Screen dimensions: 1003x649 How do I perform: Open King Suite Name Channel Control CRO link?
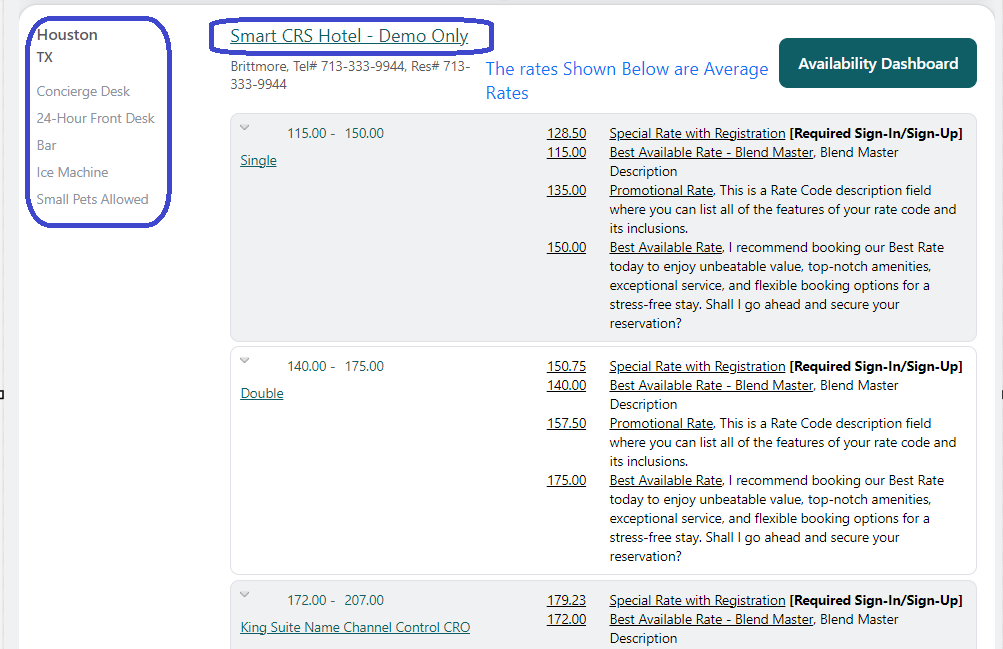click(x=355, y=627)
